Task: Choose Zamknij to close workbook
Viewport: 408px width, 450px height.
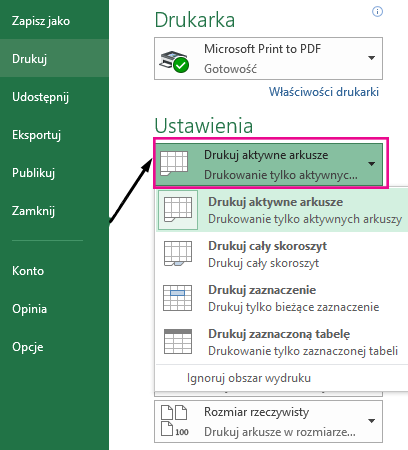Action: pos(33,211)
